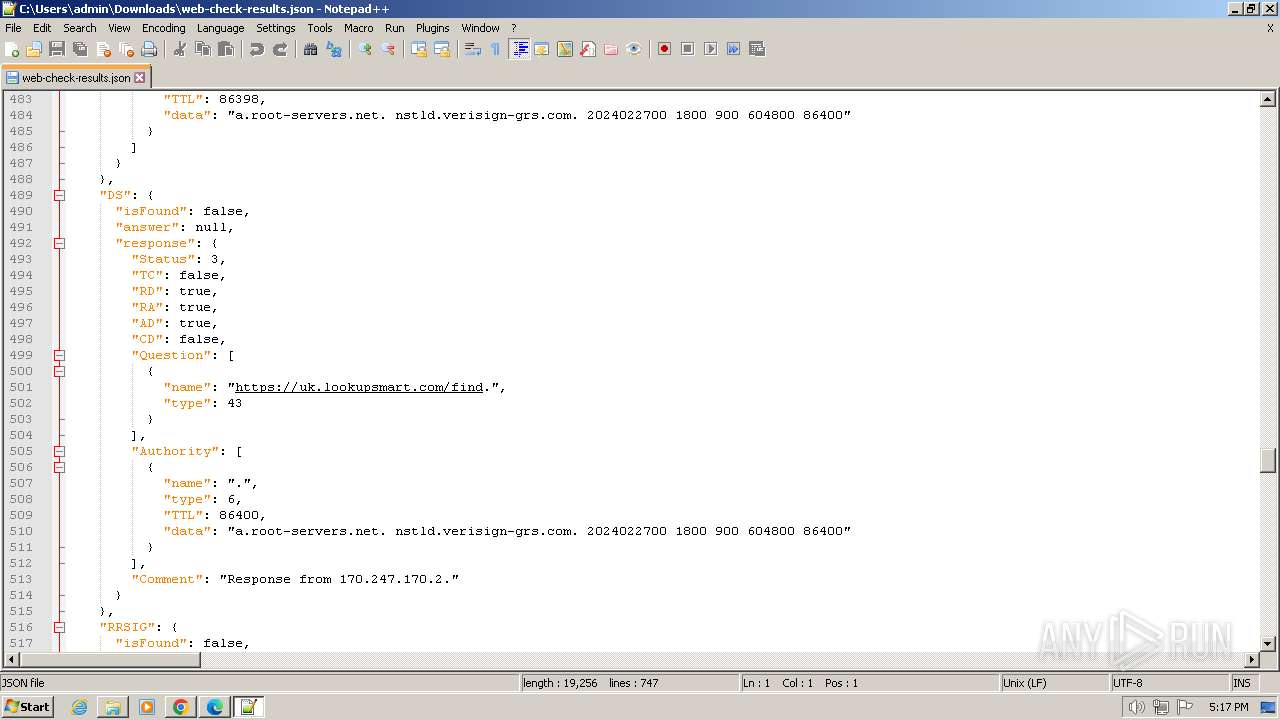The width and height of the screenshot is (1280, 720).
Task: Click the Close All toolbar icon
Action: (x=126, y=49)
